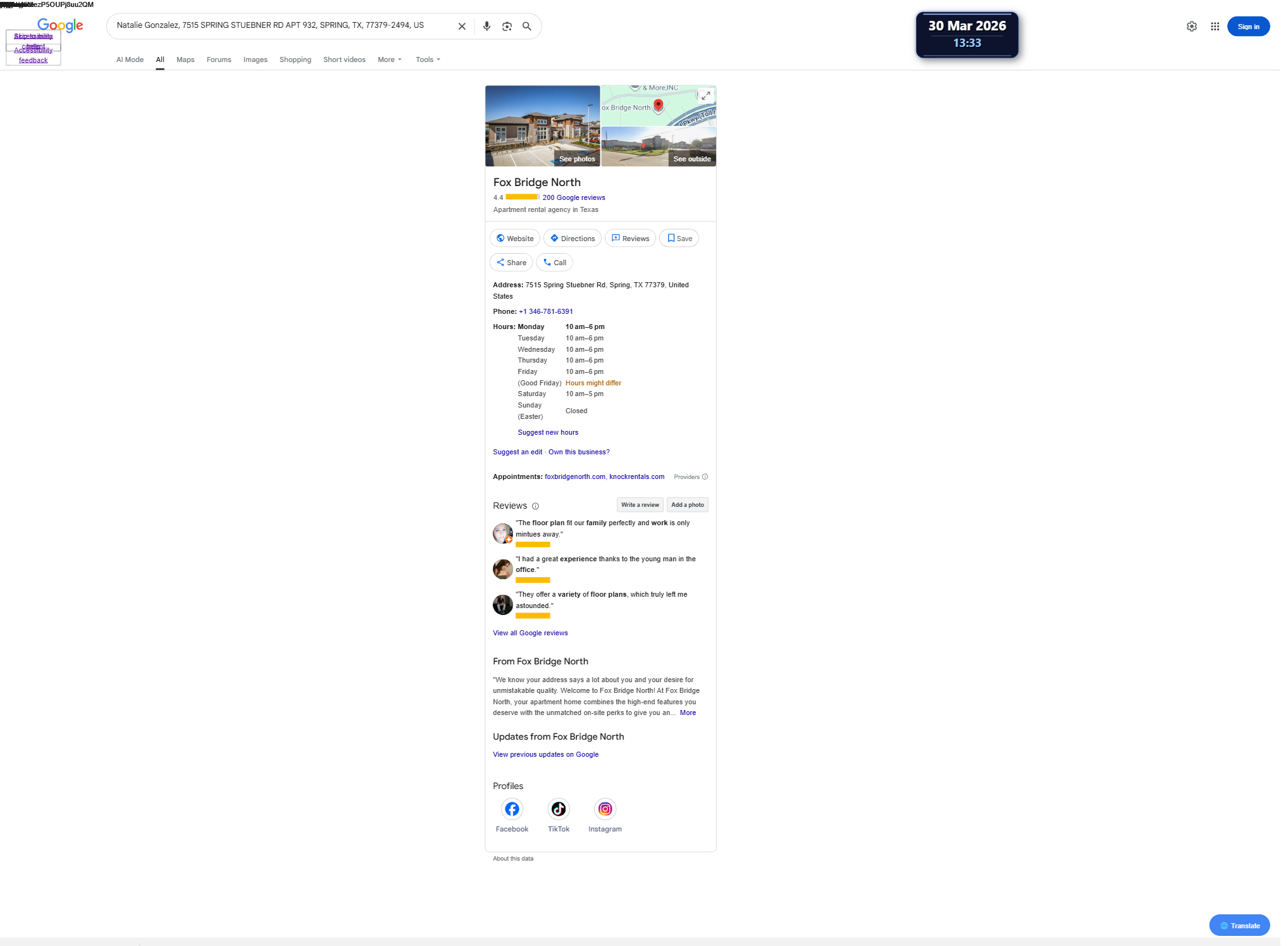Open the Google apps grid
This screenshot has height=946, width=1288.
tap(1215, 27)
